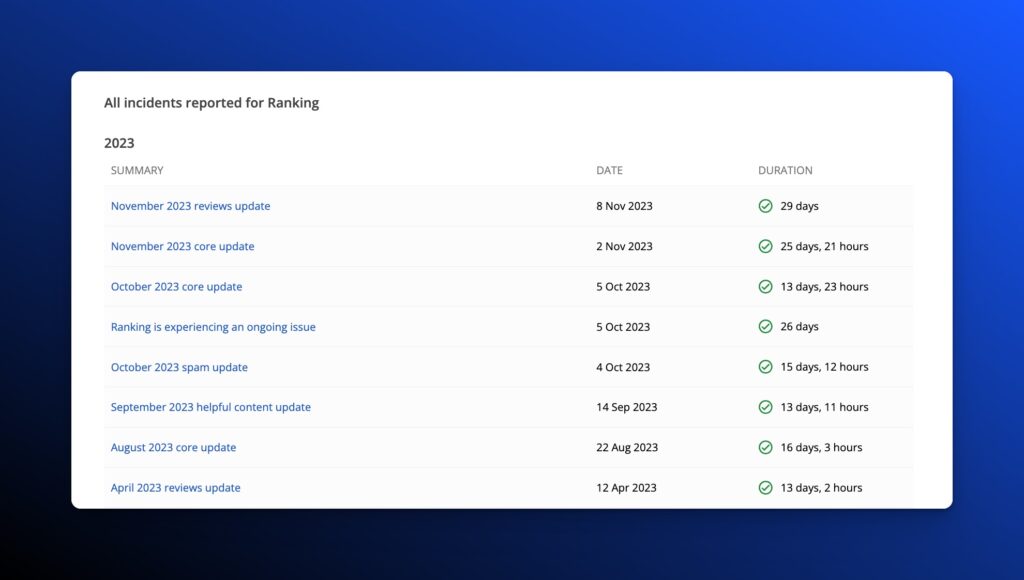Collapse the 2023 incidents section
Image resolution: width=1024 pixels, height=580 pixels.
pyautogui.click(x=120, y=143)
